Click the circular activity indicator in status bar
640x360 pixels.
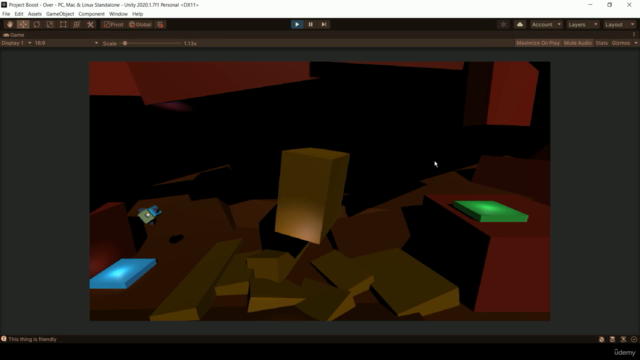pos(634,339)
